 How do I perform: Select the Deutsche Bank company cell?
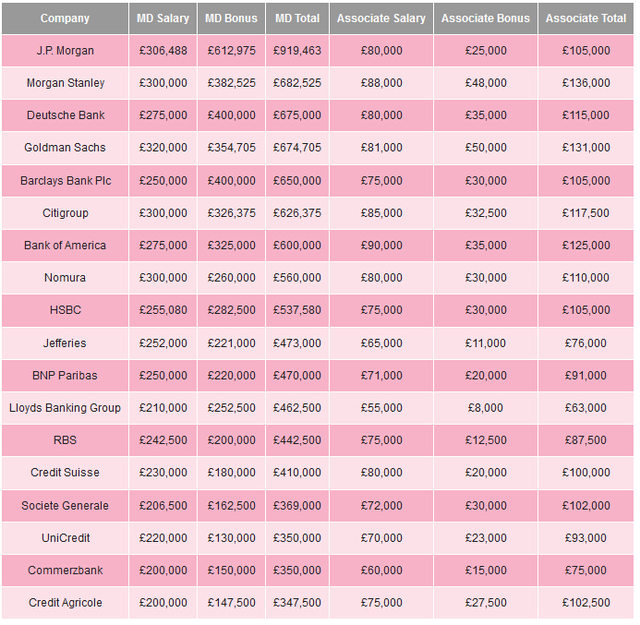pyautogui.click(x=65, y=115)
